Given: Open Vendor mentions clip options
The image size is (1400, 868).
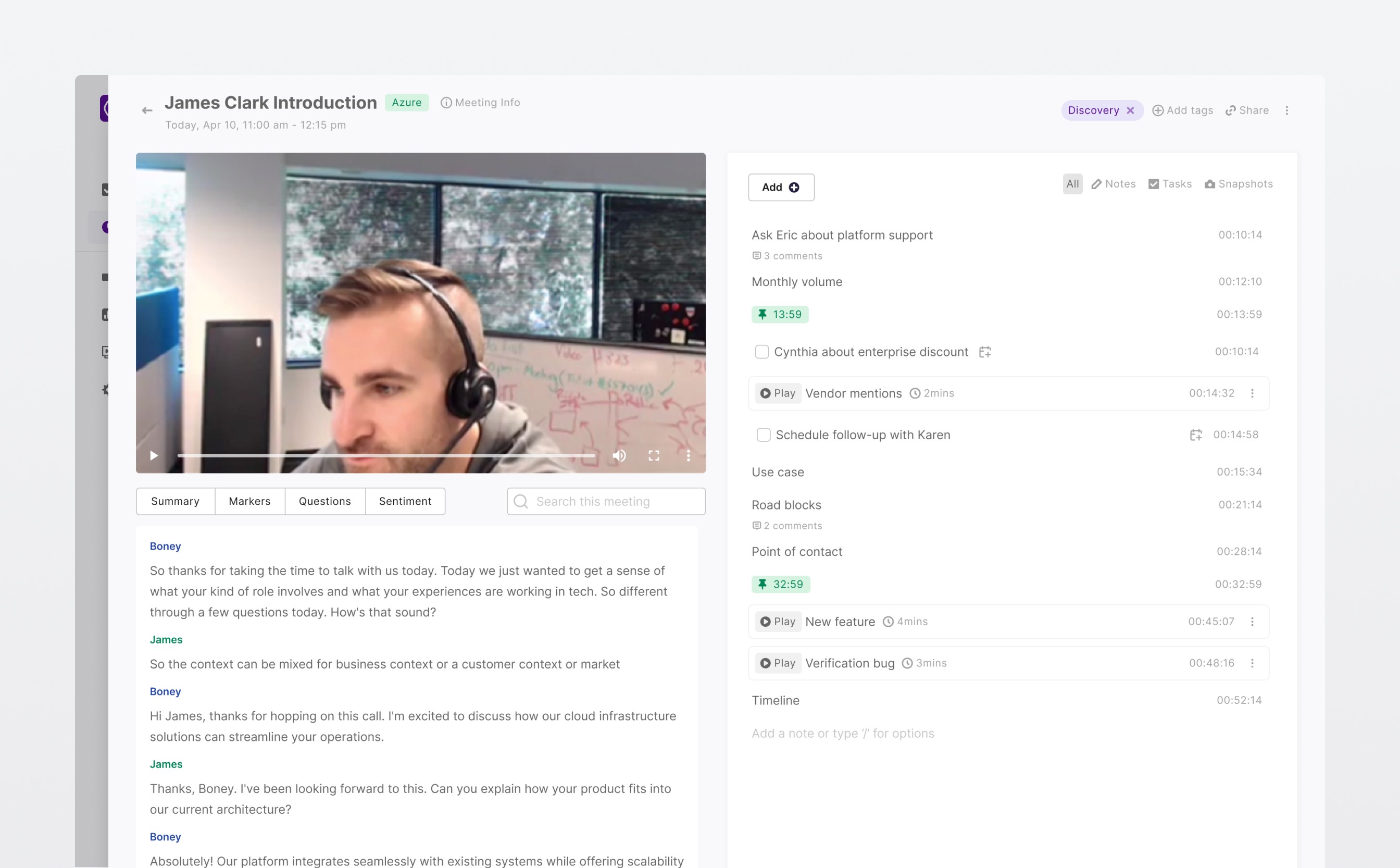Looking at the screenshot, I should coord(1252,393).
